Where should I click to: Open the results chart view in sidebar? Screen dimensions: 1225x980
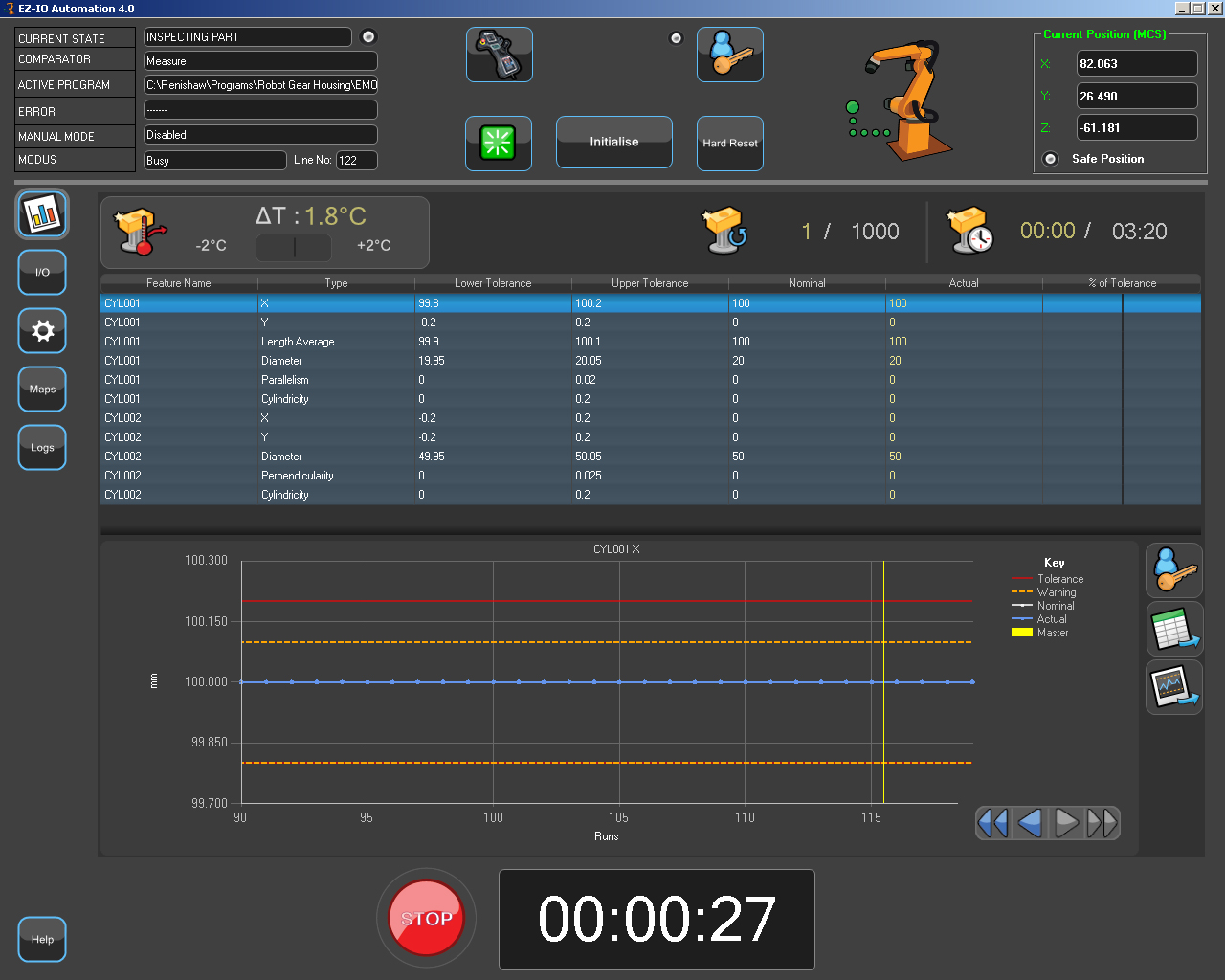42,214
